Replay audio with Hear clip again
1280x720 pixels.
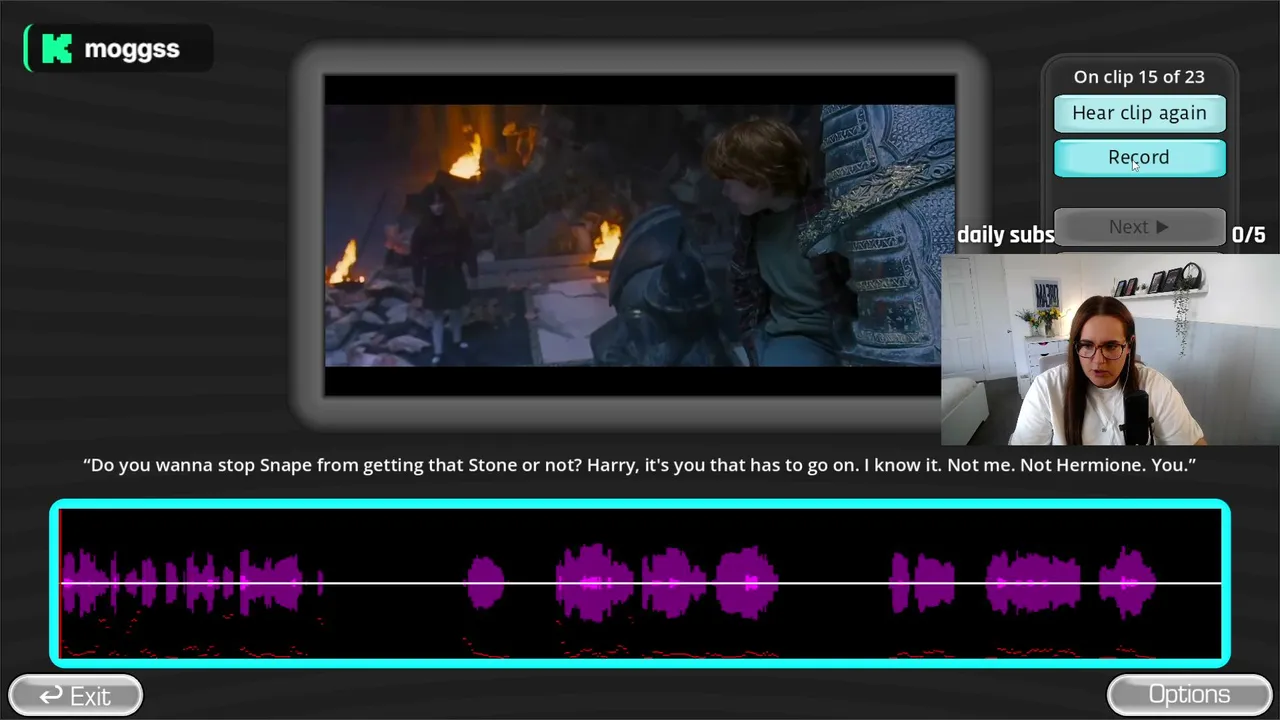tap(1139, 113)
